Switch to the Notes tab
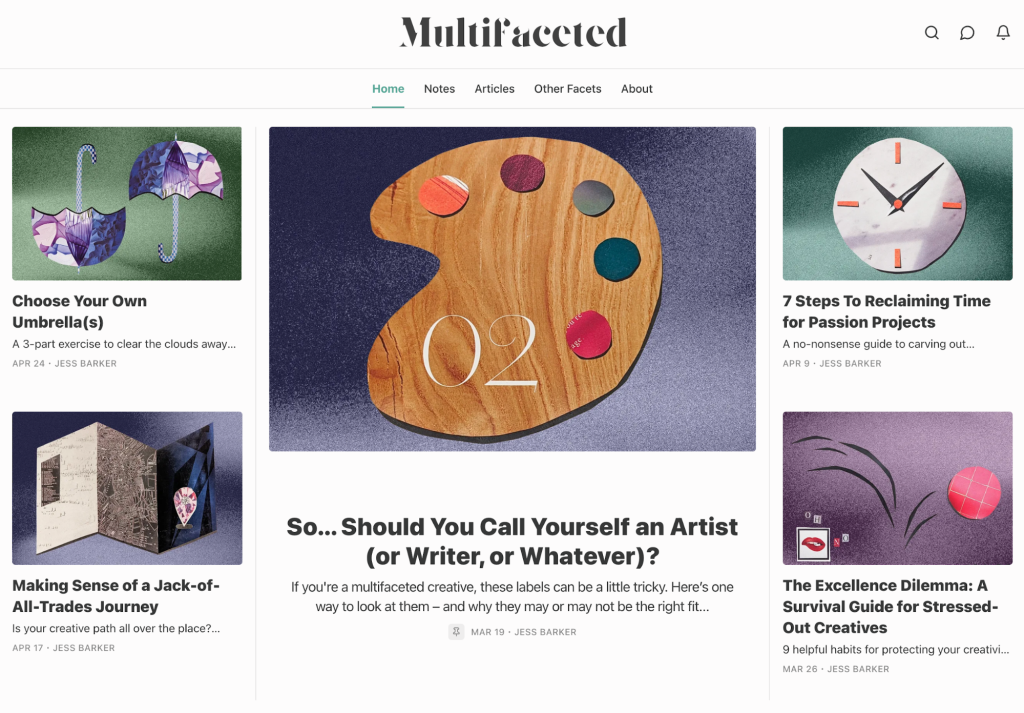Screen dimensions: 1024x713 439,89
